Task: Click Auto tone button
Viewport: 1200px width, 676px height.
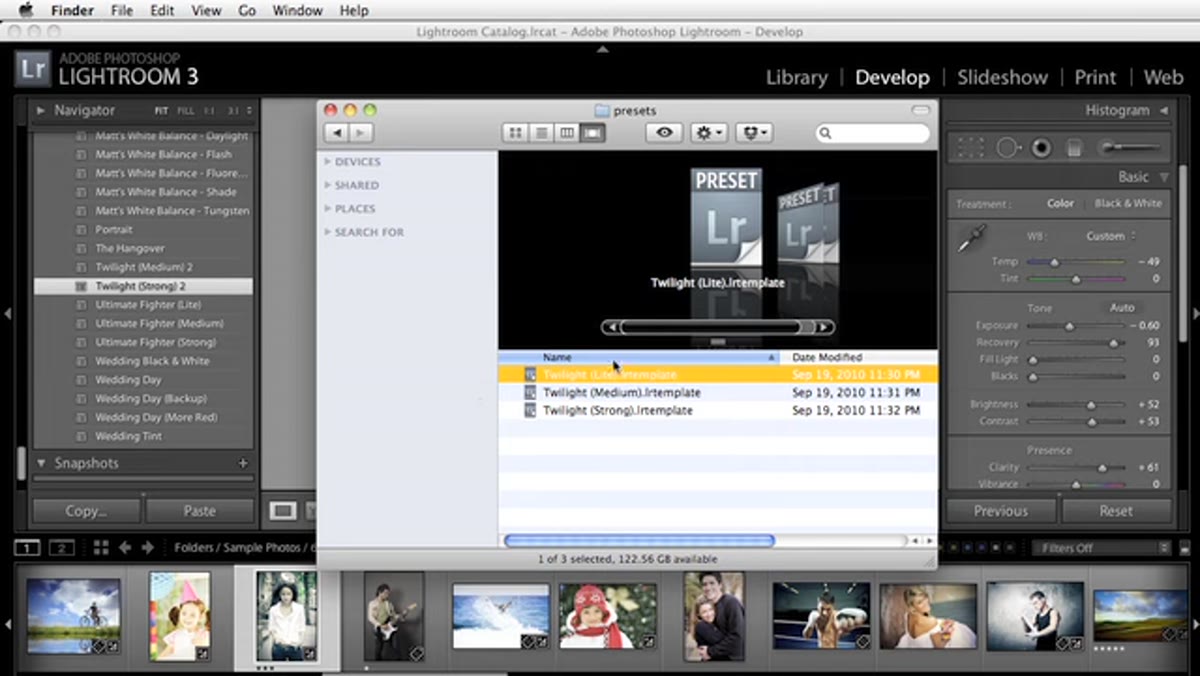Action: click(1122, 308)
